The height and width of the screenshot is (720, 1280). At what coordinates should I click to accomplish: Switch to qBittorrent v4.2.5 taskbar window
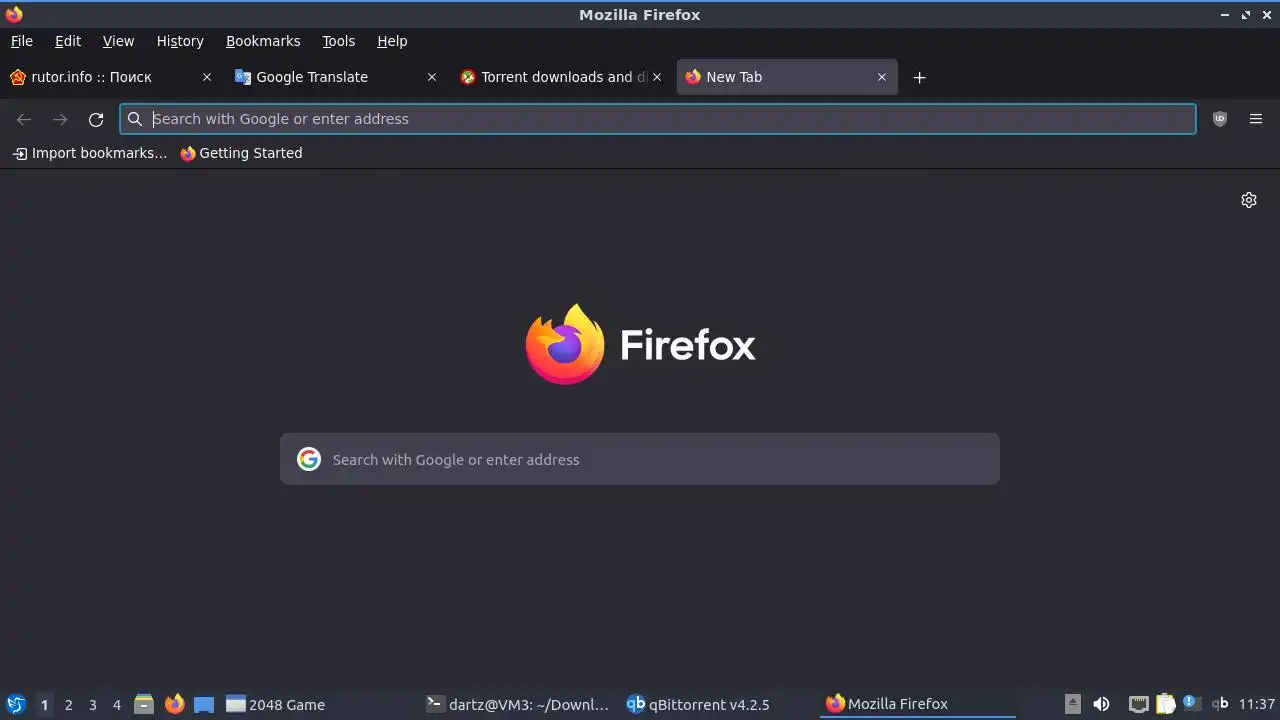717,704
